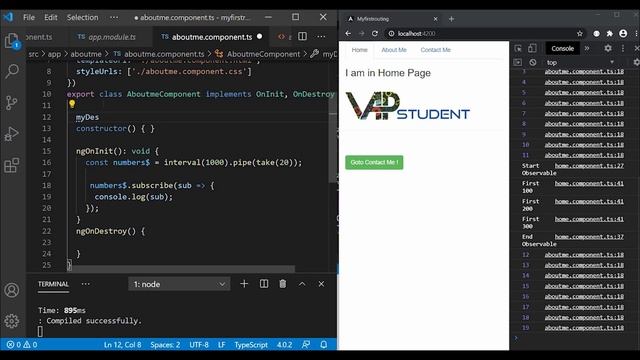Switch to the app.module.ts tab
Image resolution: width=640 pixels, height=360 pixels.
pyautogui.click(x=107, y=37)
